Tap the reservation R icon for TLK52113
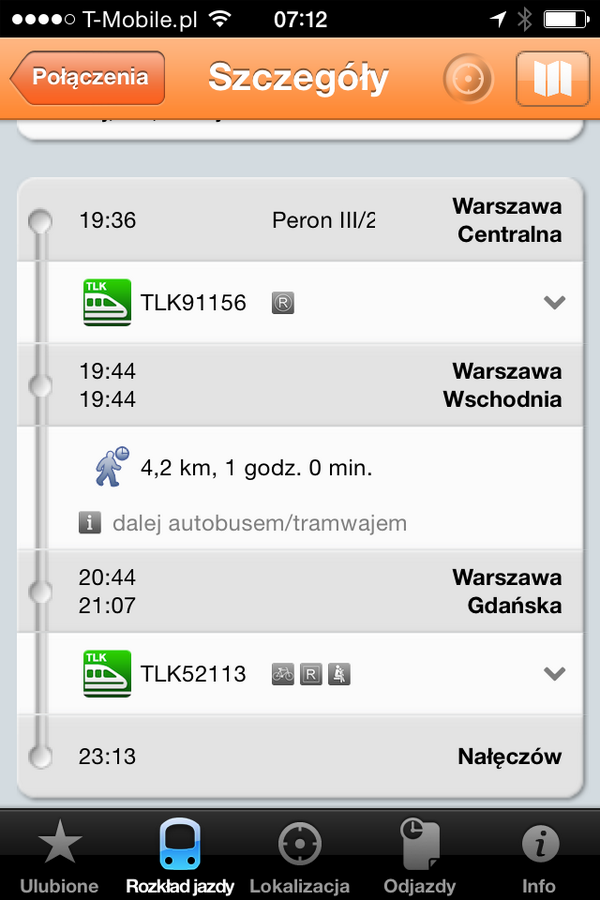The image size is (600, 900). [311, 674]
